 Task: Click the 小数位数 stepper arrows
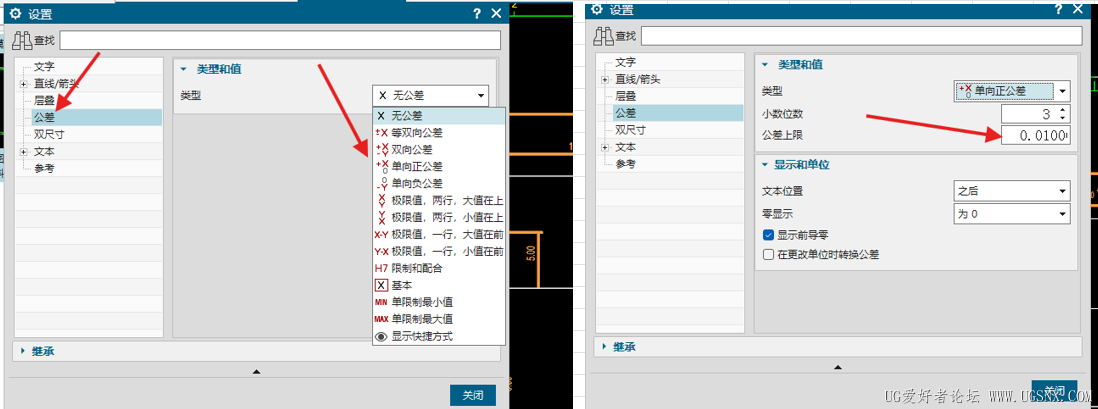click(1063, 114)
